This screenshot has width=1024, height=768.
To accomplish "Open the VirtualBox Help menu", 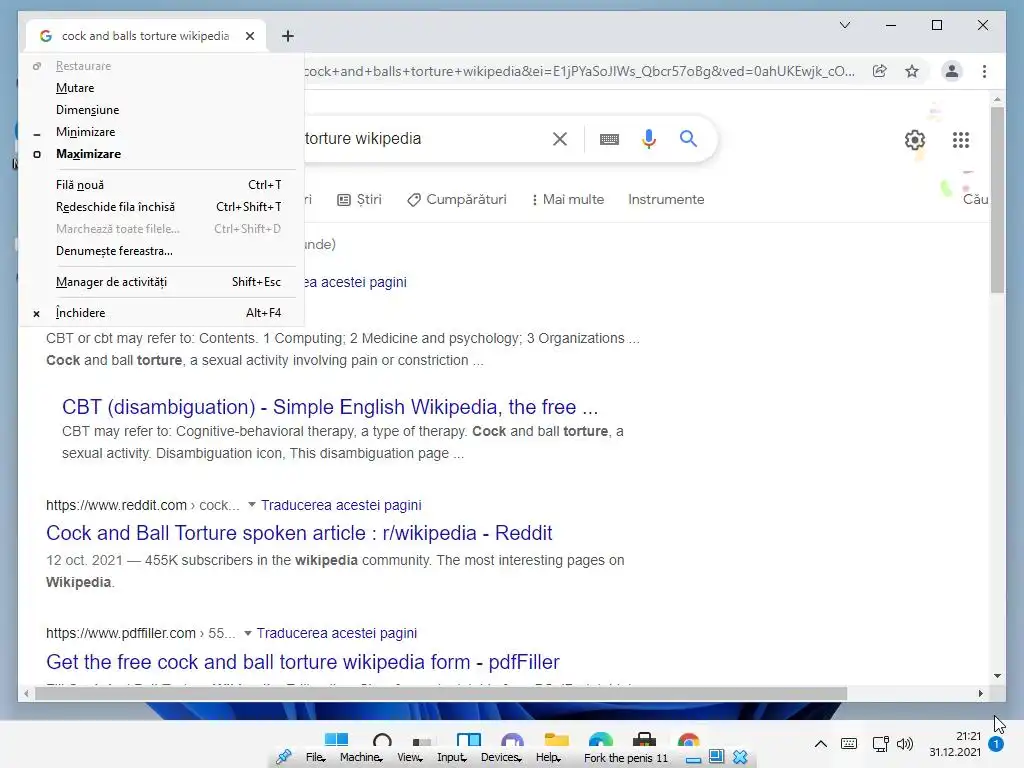I will [x=549, y=758].
